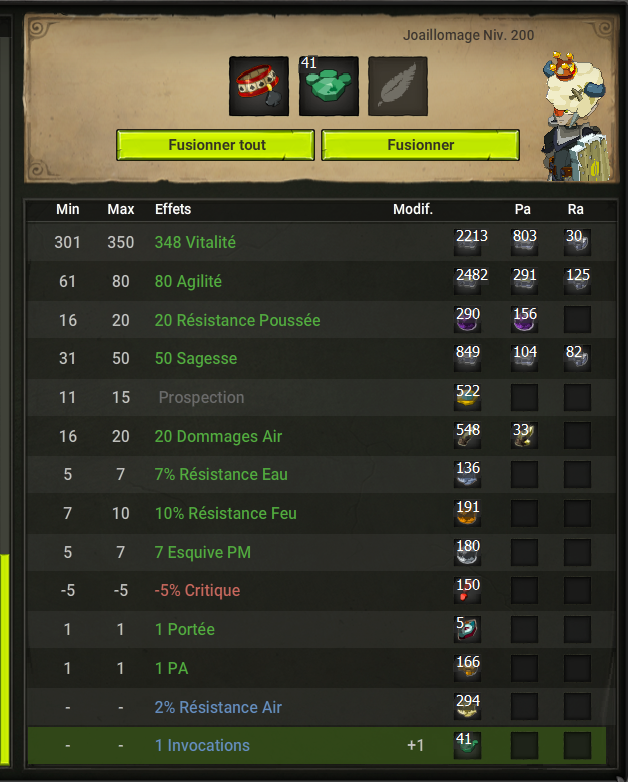
Task: Pick the Ra Sagesse rune showing 82
Action: (577, 358)
